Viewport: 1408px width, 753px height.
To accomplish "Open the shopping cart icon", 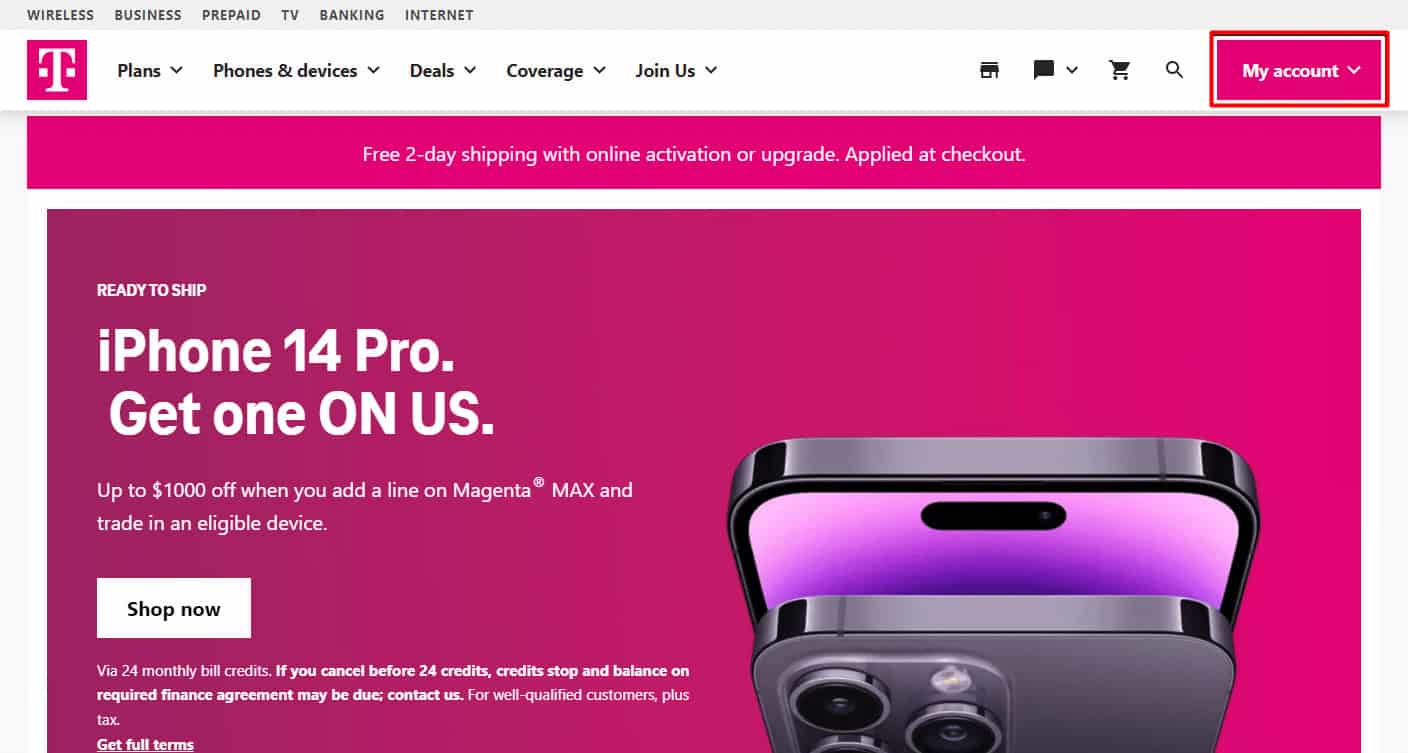I will [x=1120, y=70].
